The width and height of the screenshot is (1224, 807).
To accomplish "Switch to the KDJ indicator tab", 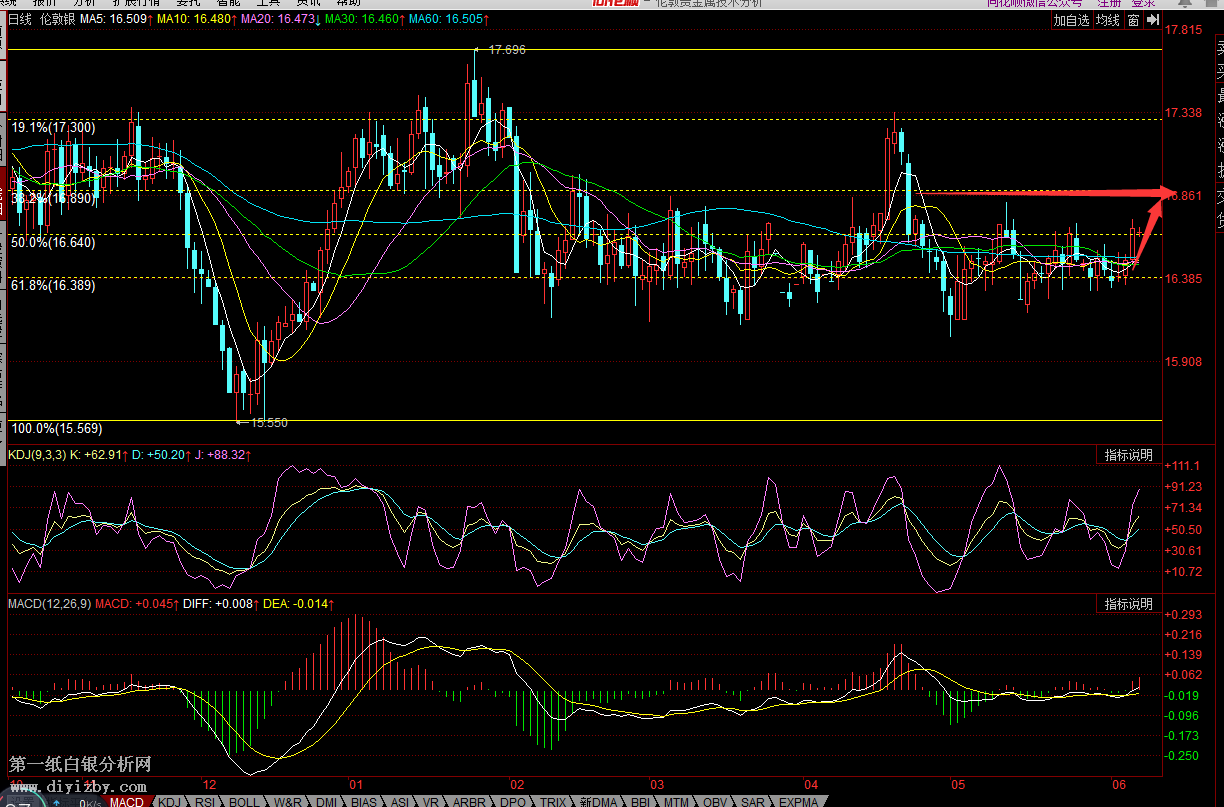I will click(x=171, y=801).
